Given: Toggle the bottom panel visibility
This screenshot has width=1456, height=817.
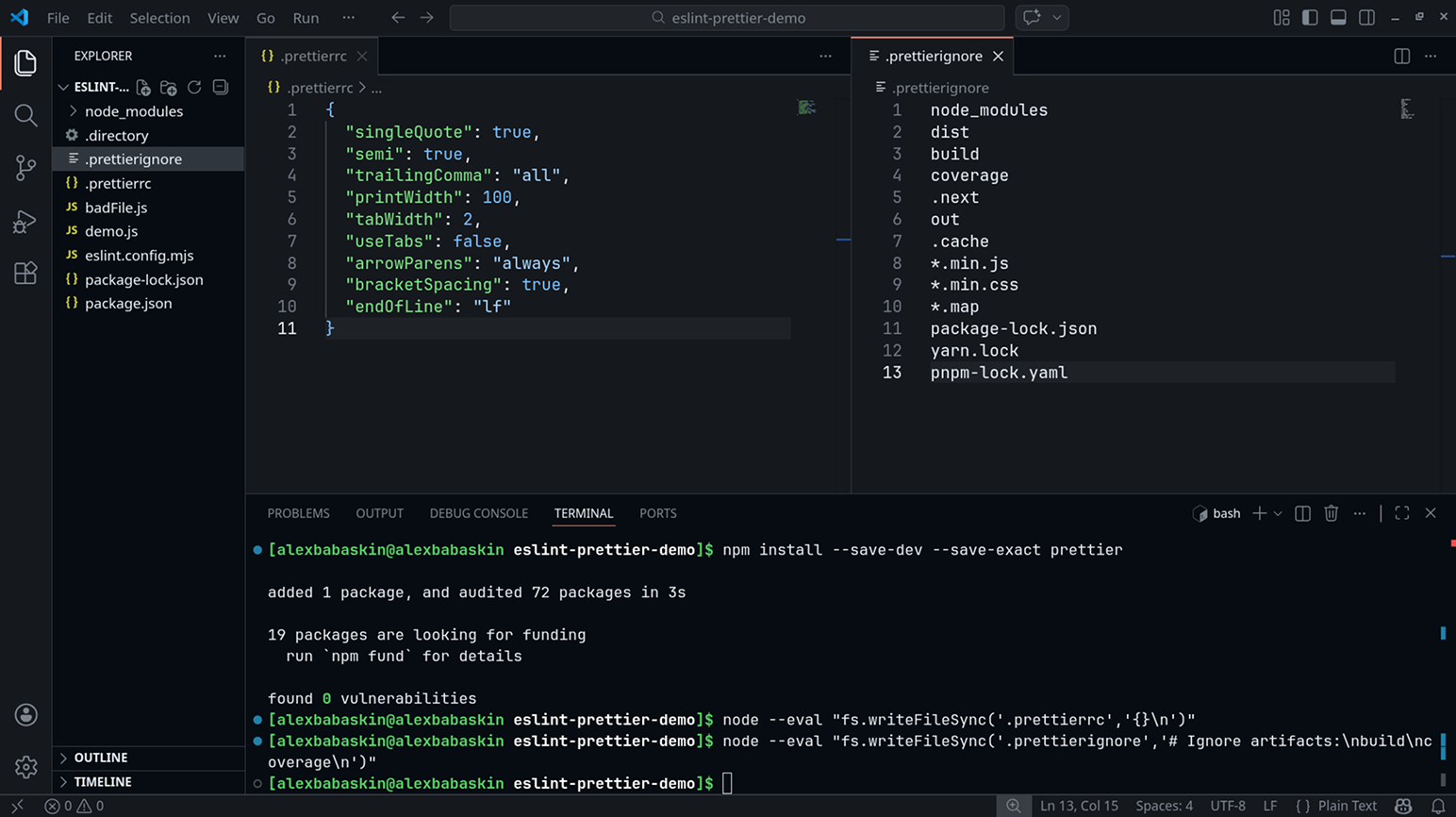Looking at the screenshot, I should [x=1338, y=18].
